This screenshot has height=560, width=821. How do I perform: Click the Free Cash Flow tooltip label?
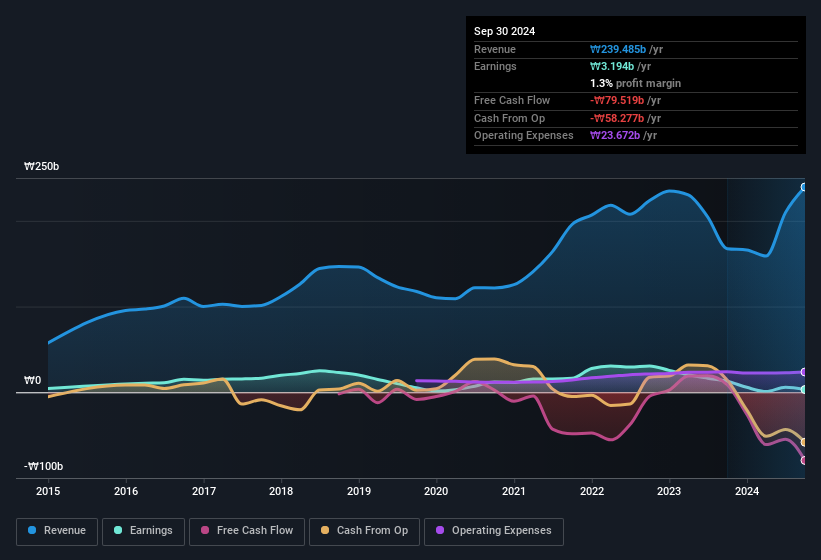coord(512,100)
